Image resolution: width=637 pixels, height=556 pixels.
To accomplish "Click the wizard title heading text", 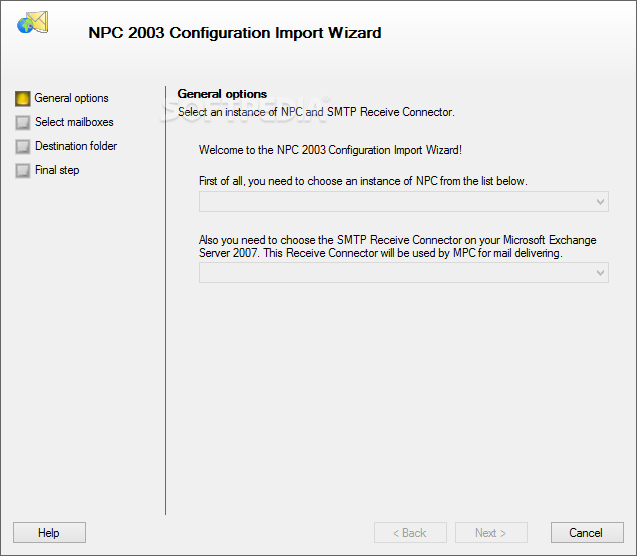I will pyautogui.click(x=235, y=33).
